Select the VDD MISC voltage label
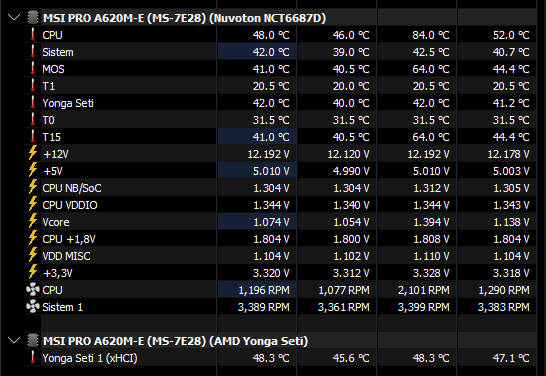 (67, 256)
